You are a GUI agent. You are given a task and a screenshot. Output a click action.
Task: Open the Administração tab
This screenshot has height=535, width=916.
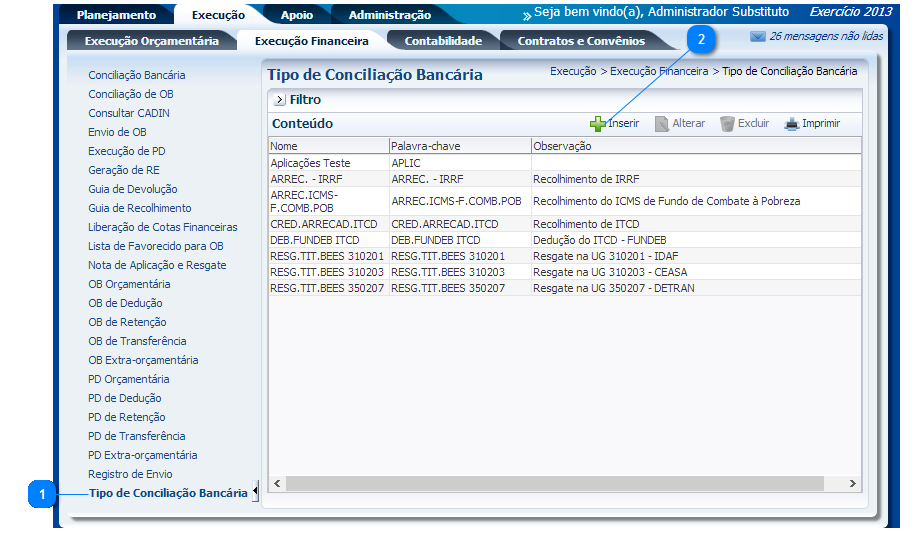(x=389, y=15)
